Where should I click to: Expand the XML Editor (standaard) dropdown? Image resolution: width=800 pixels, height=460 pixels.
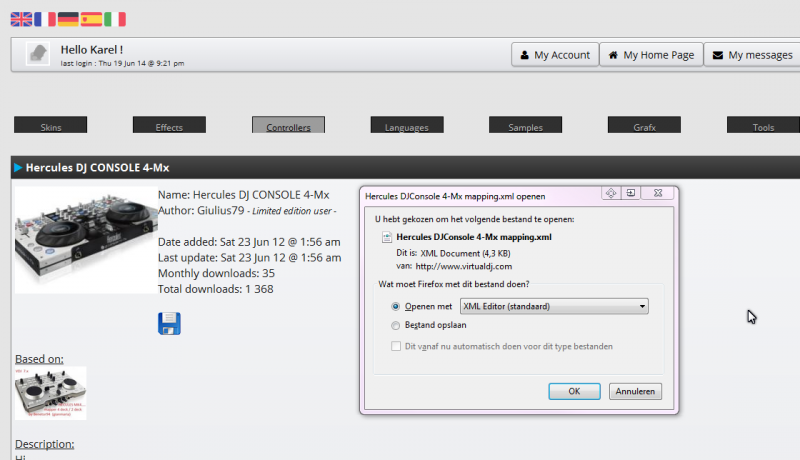coord(554,306)
